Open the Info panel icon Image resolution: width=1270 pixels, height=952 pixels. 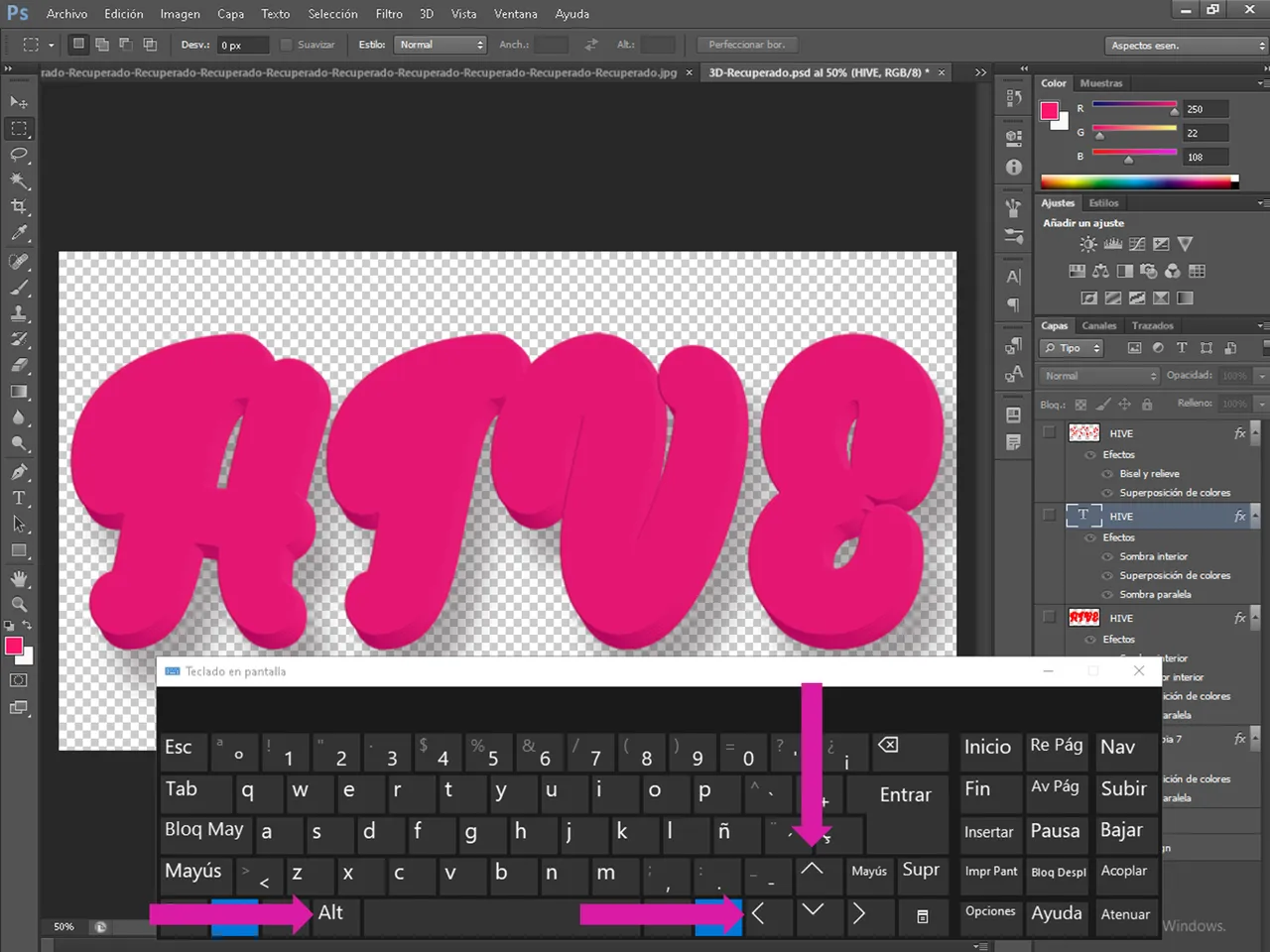[x=1013, y=167]
